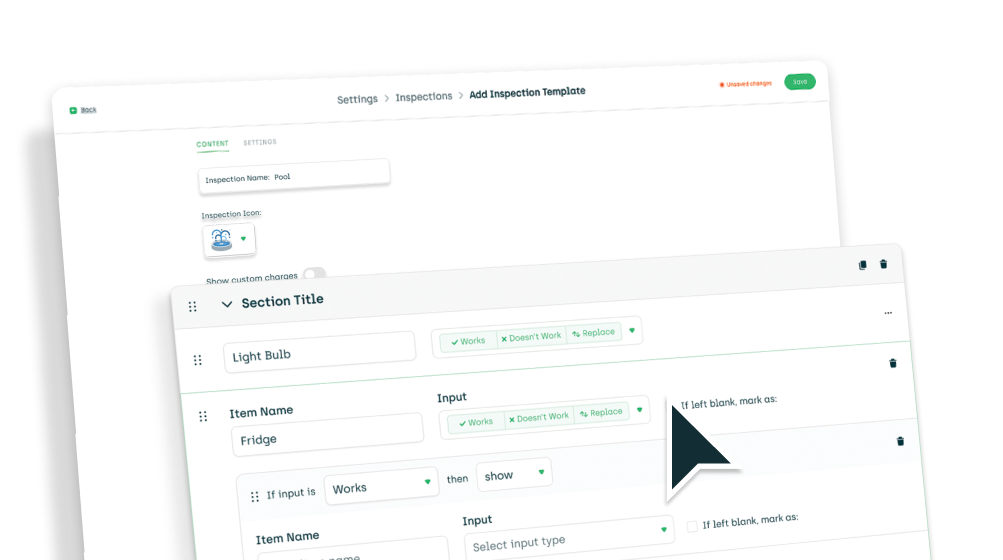The height and width of the screenshot is (560, 1003).
Task: Delete the section using top trash icon
Action: (883, 264)
